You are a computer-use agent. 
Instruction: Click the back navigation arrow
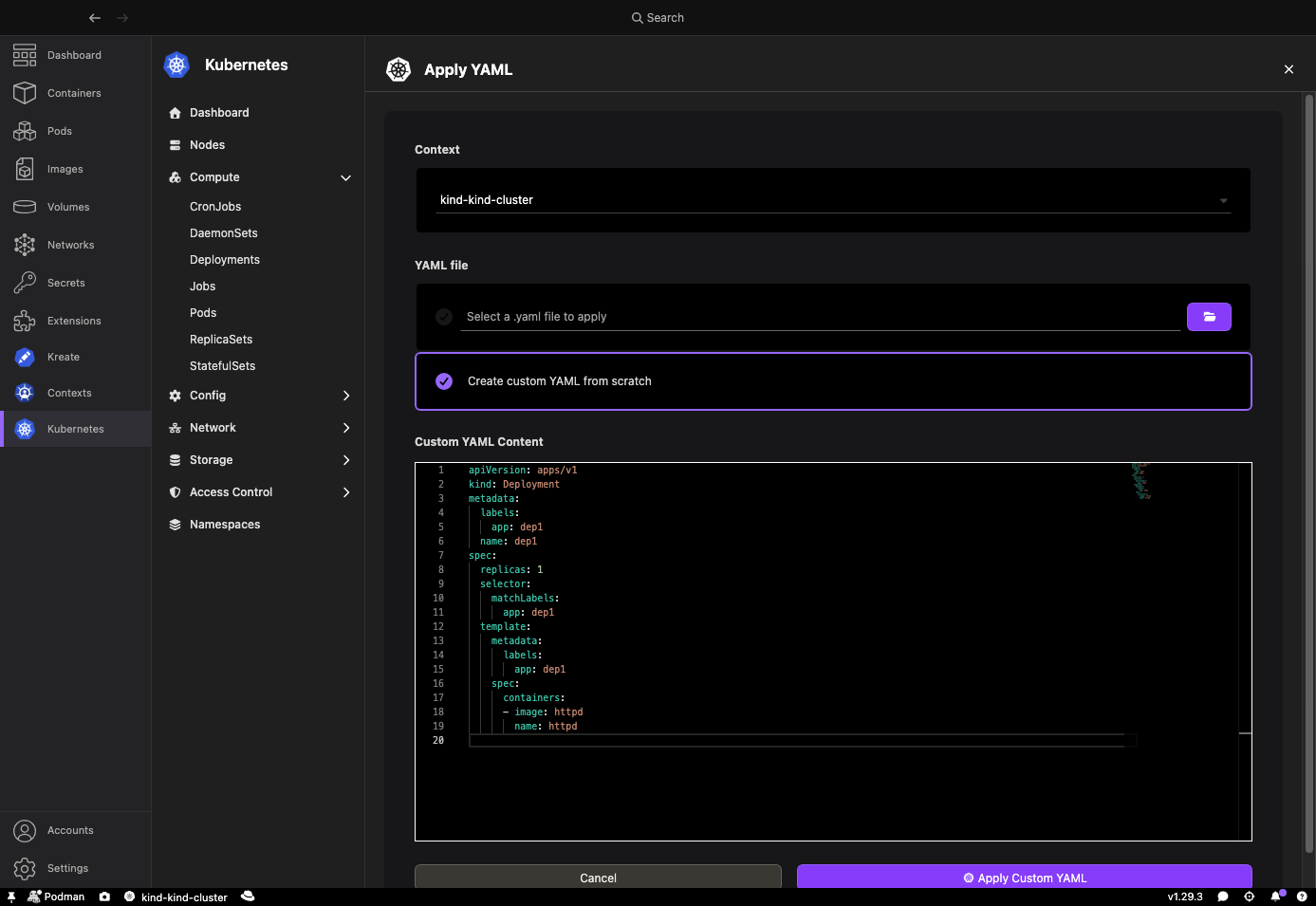click(x=95, y=18)
